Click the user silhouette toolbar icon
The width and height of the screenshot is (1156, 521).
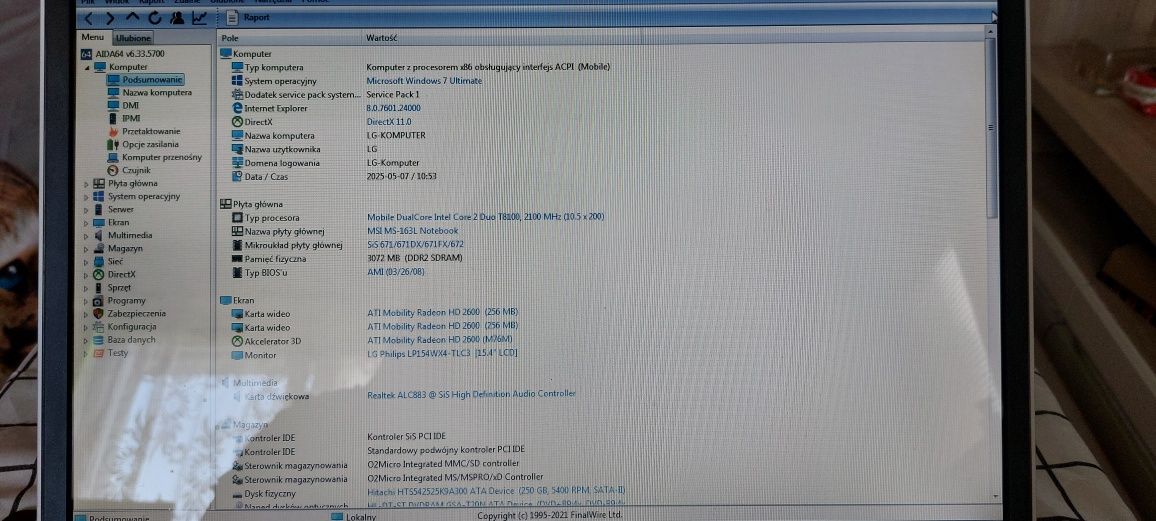(x=177, y=18)
